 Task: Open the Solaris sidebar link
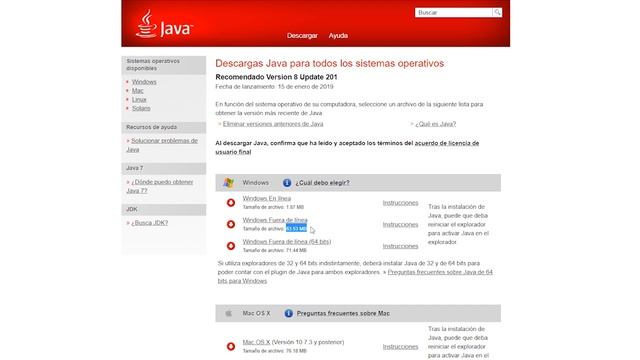pos(141,108)
